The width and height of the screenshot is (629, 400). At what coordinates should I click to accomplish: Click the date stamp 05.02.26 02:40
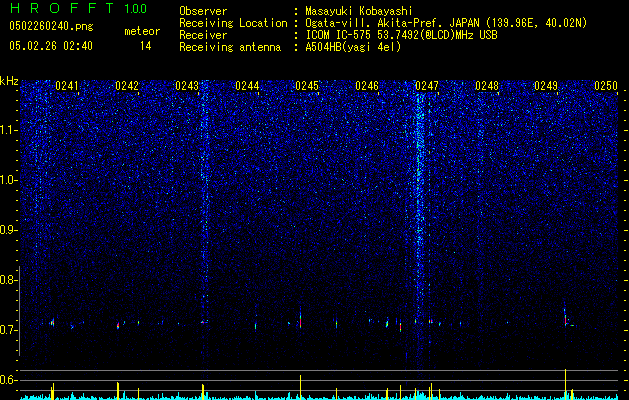(51, 46)
